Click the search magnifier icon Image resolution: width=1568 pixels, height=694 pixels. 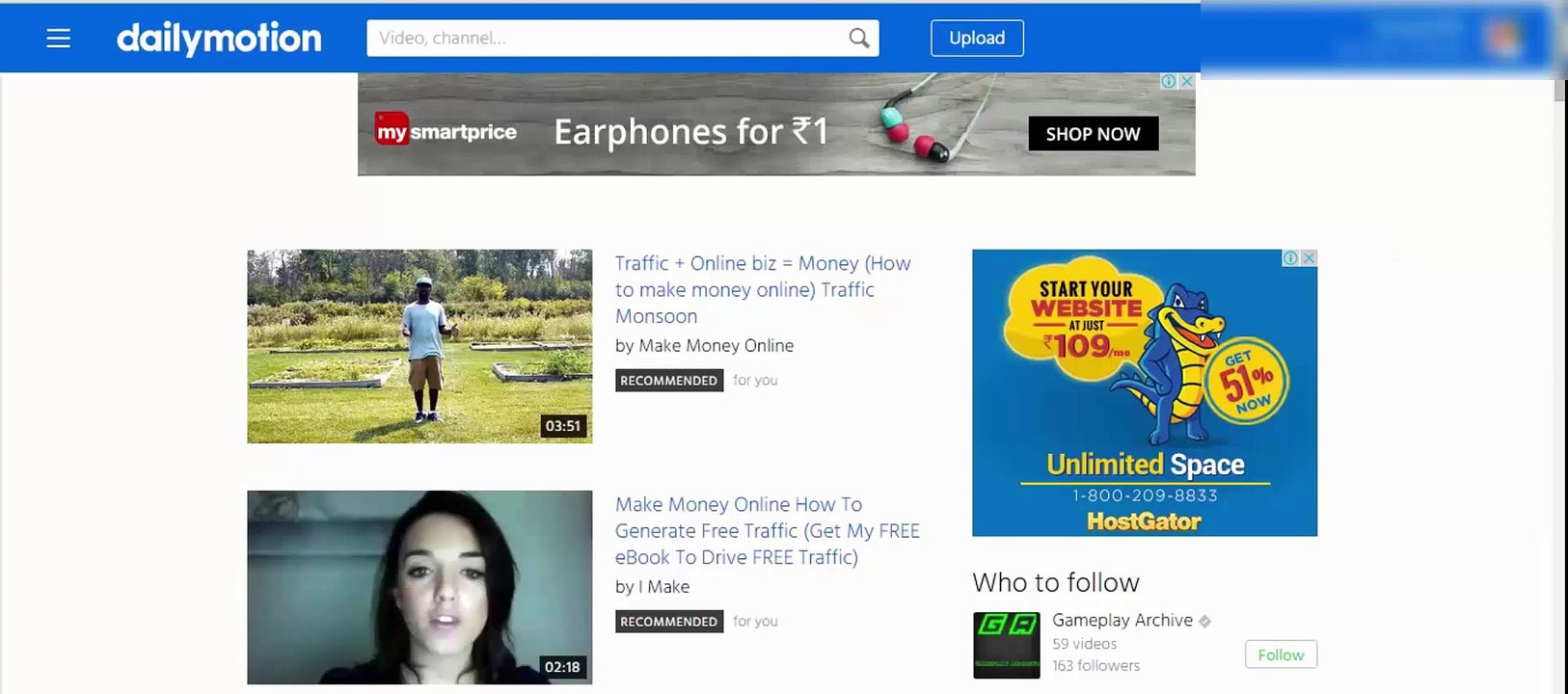click(x=858, y=39)
